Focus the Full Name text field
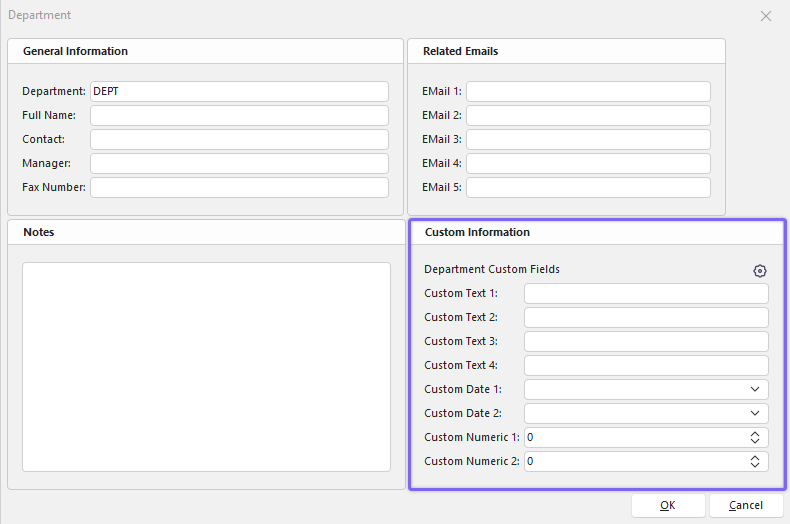The height and width of the screenshot is (524, 790). (x=239, y=115)
